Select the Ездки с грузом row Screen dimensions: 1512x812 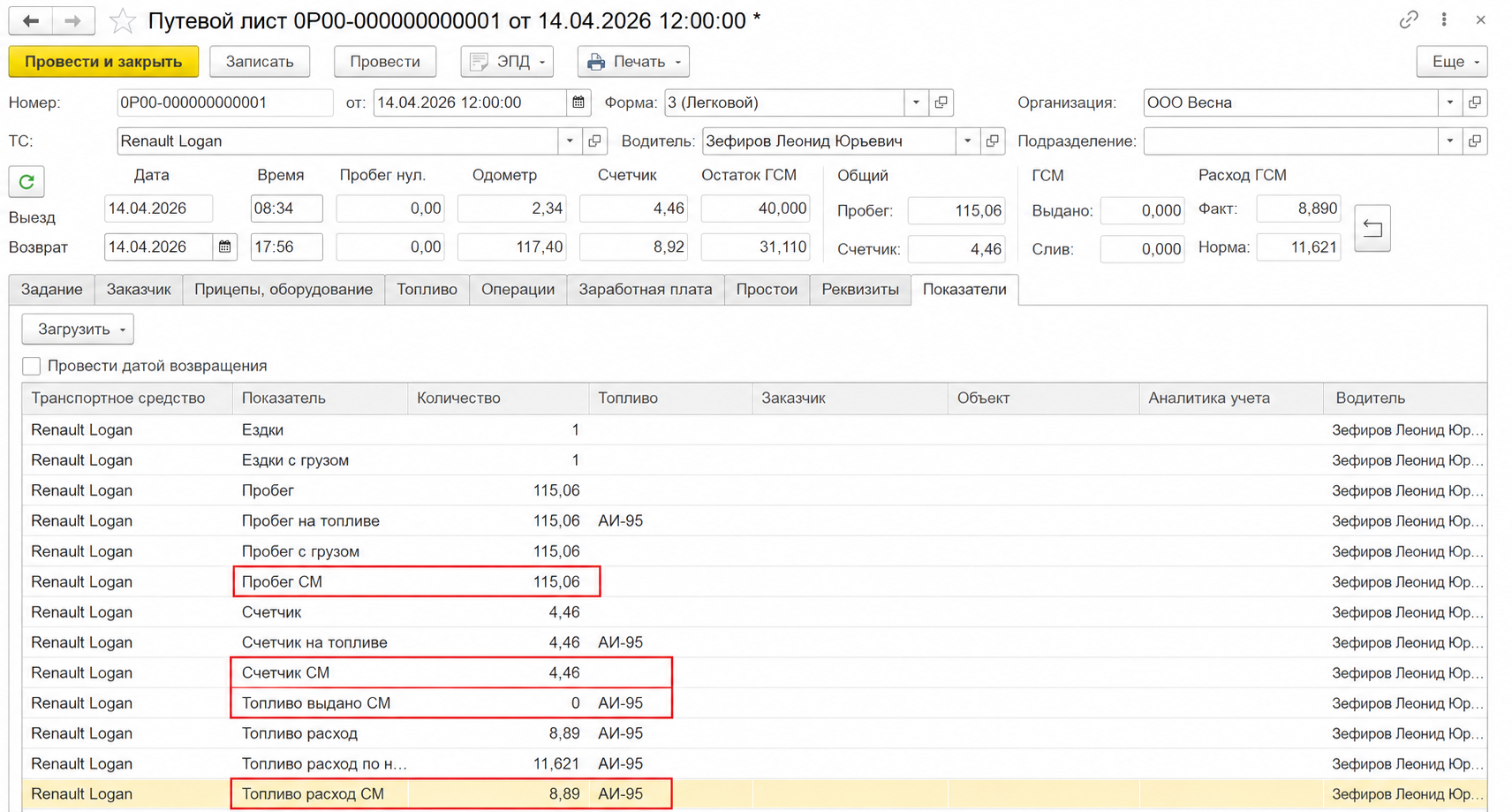click(x=754, y=460)
